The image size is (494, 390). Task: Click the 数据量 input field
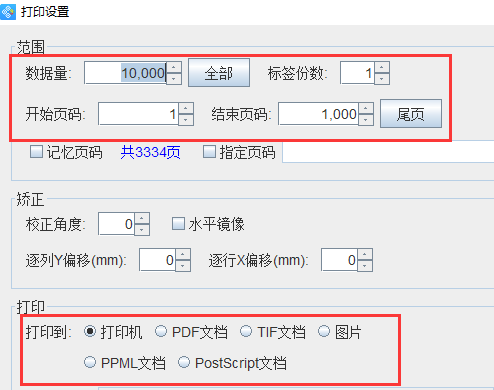point(125,73)
